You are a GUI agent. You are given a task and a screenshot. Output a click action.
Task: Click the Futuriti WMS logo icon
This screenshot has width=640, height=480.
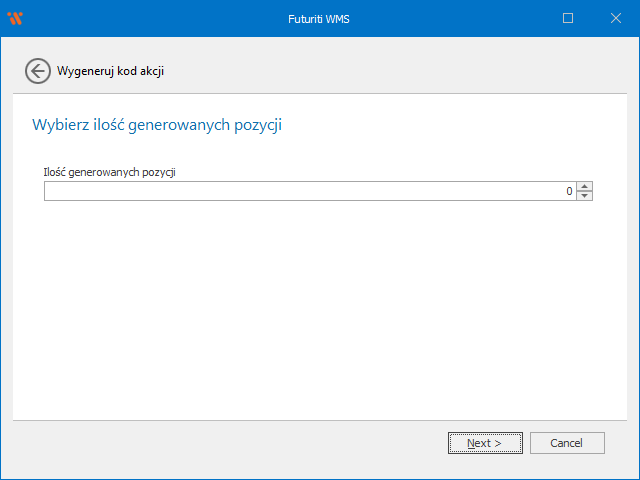(x=14, y=18)
